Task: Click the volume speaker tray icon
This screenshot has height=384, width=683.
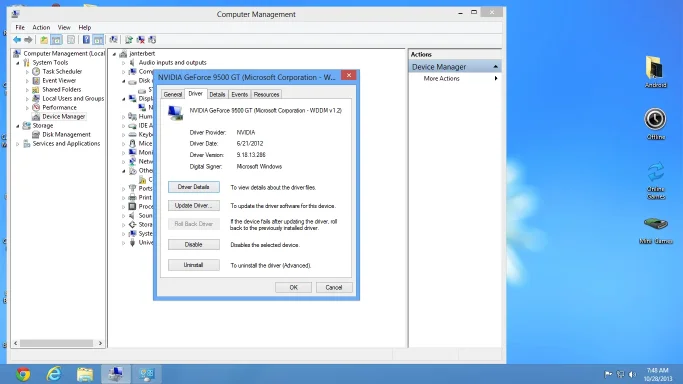Action: (x=632, y=374)
